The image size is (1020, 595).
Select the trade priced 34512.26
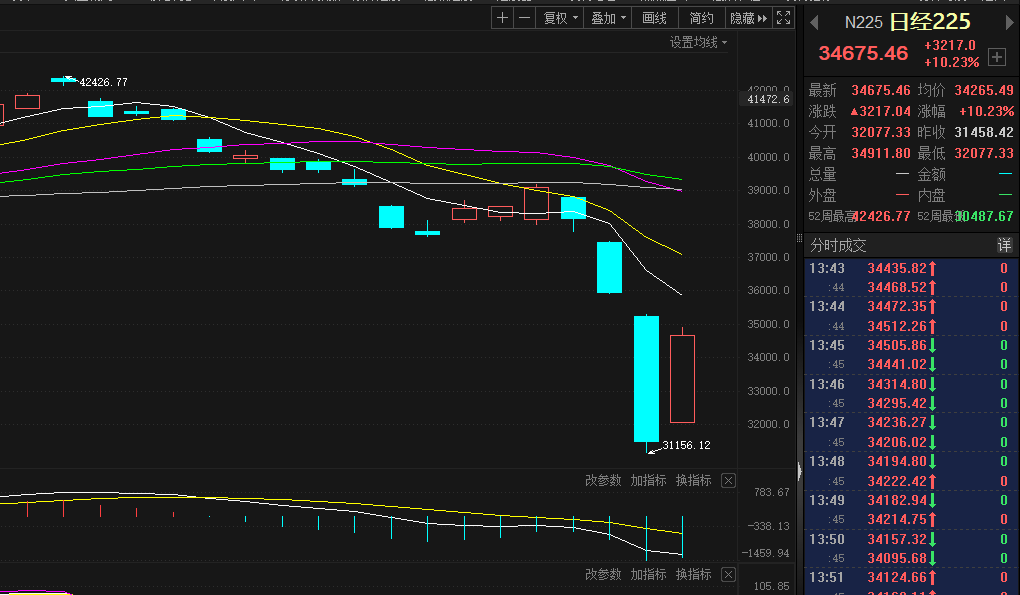pos(910,326)
